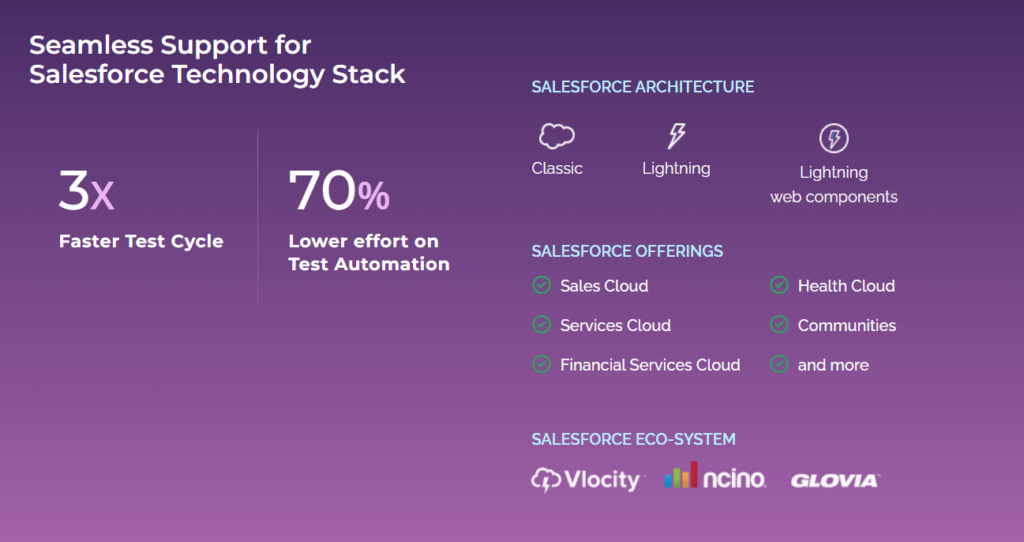1024x542 pixels.
Task: Click the Communities check mark
Action: [779, 325]
